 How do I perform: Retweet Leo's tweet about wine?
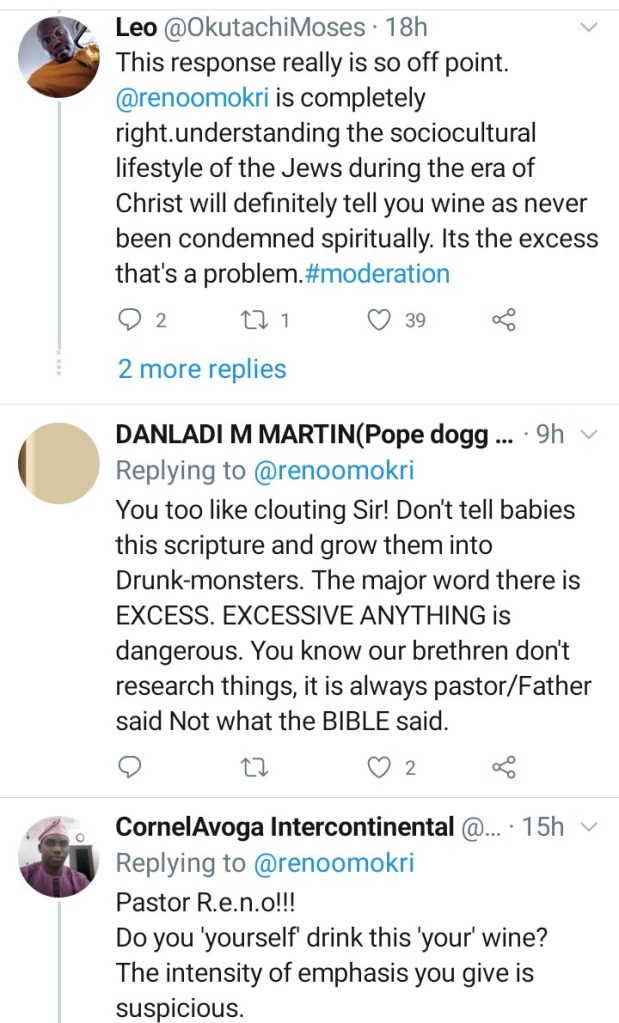pyautogui.click(x=255, y=320)
